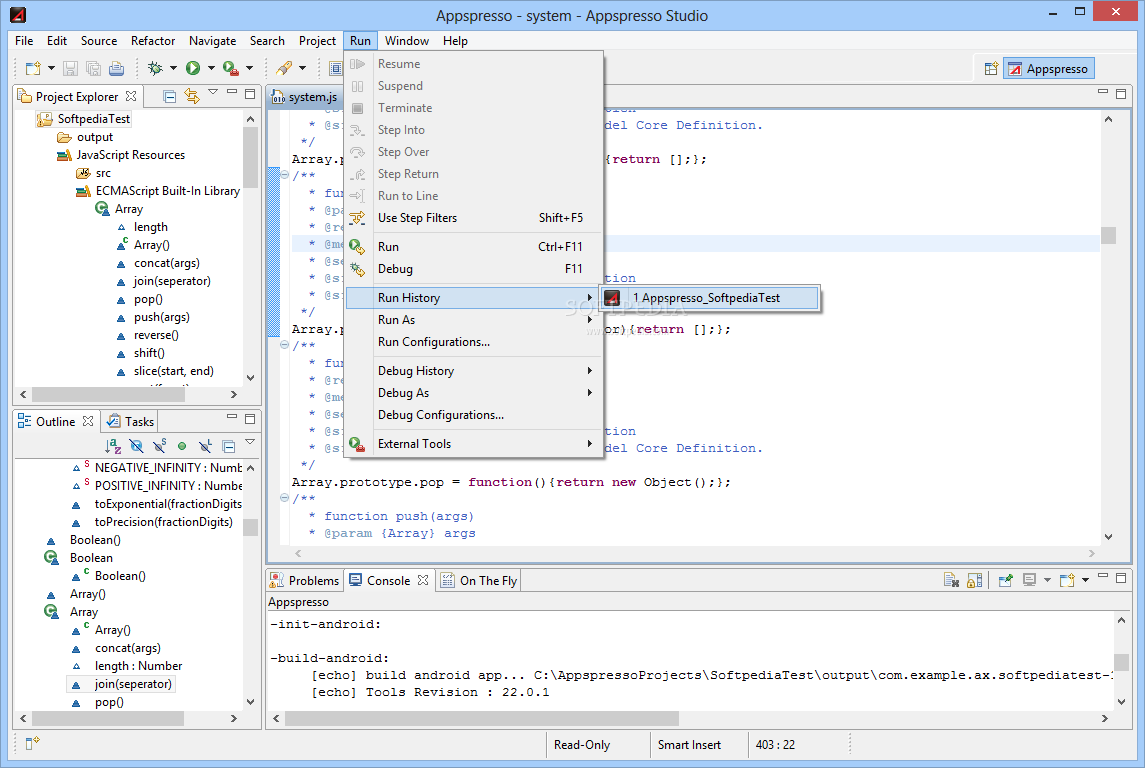This screenshot has height=768, width=1145.
Task: Close the Console view
Action: (423, 580)
